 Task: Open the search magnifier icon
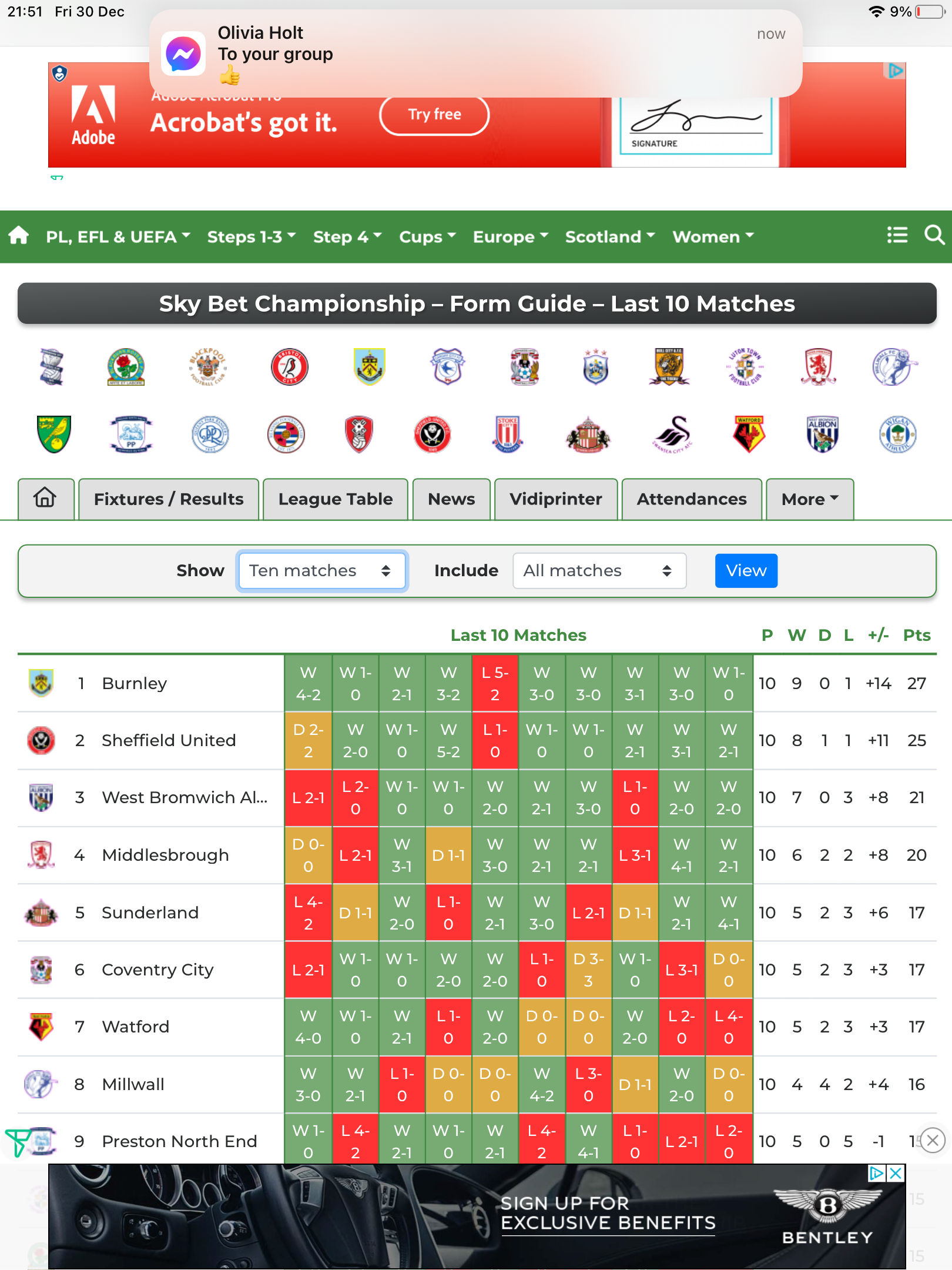click(934, 236)
